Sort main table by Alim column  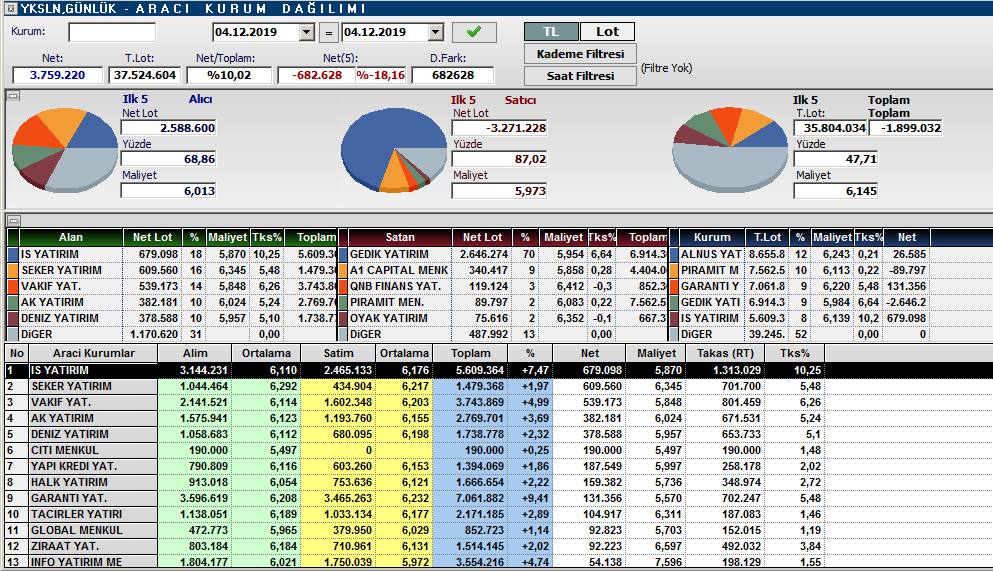coord(195,353)
